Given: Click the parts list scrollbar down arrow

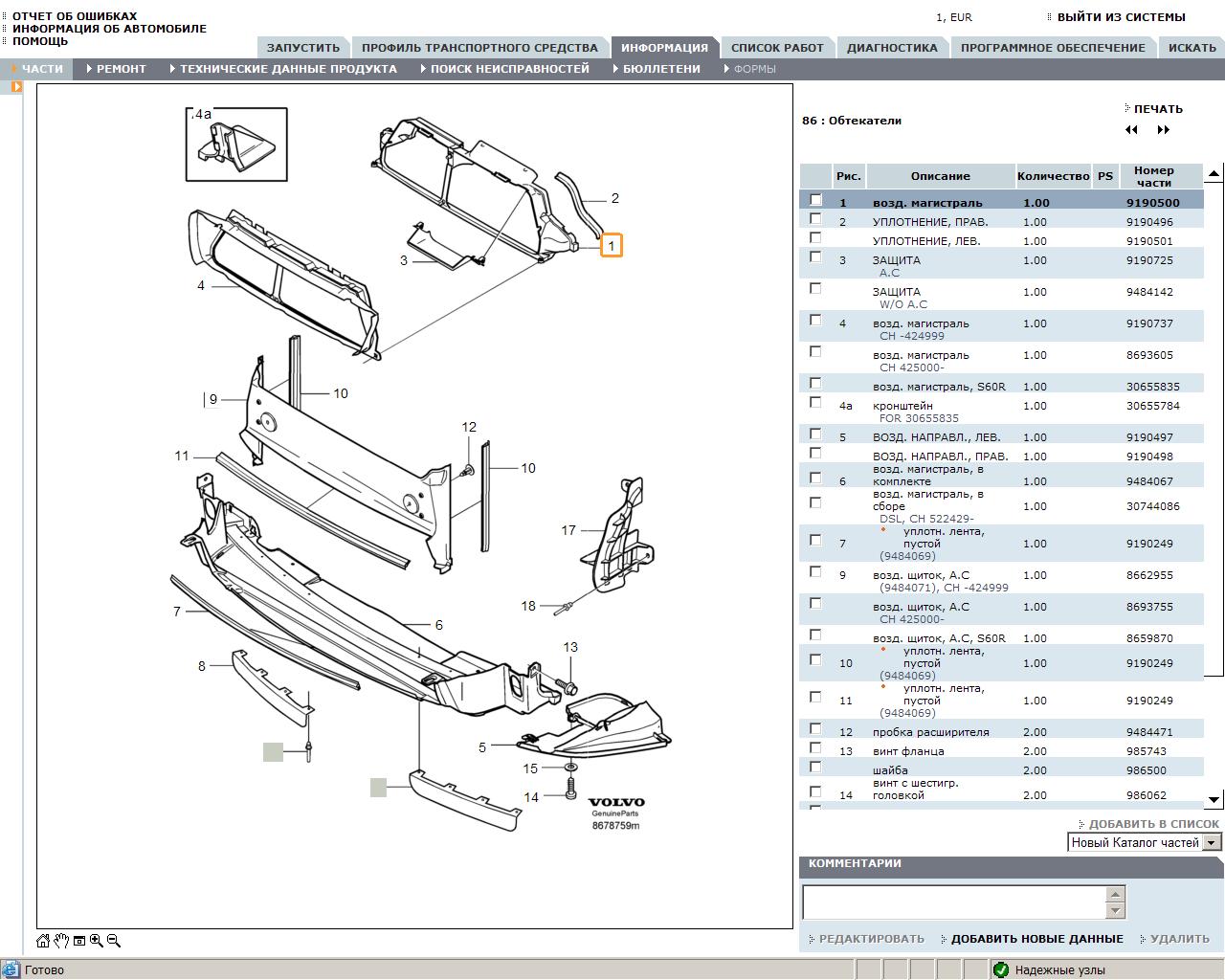Looking at the screenshot, I should [1214, 799].
